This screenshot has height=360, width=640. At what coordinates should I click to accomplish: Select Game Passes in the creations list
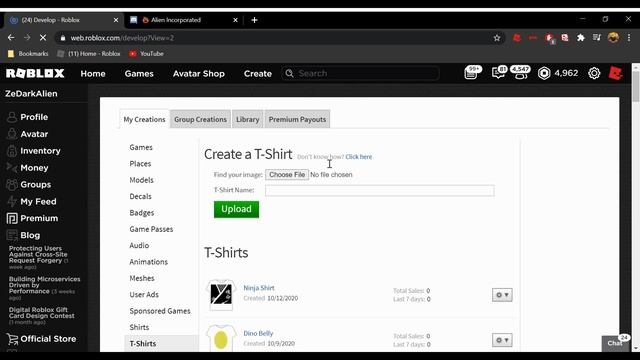click(151, 229)
